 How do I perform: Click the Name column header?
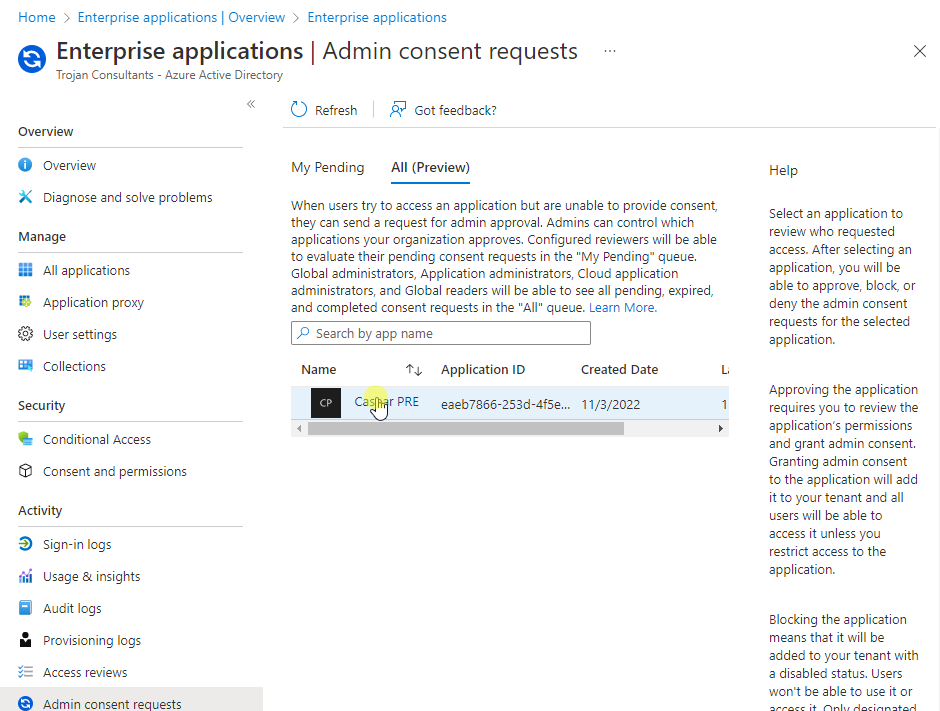click(319, 370)
